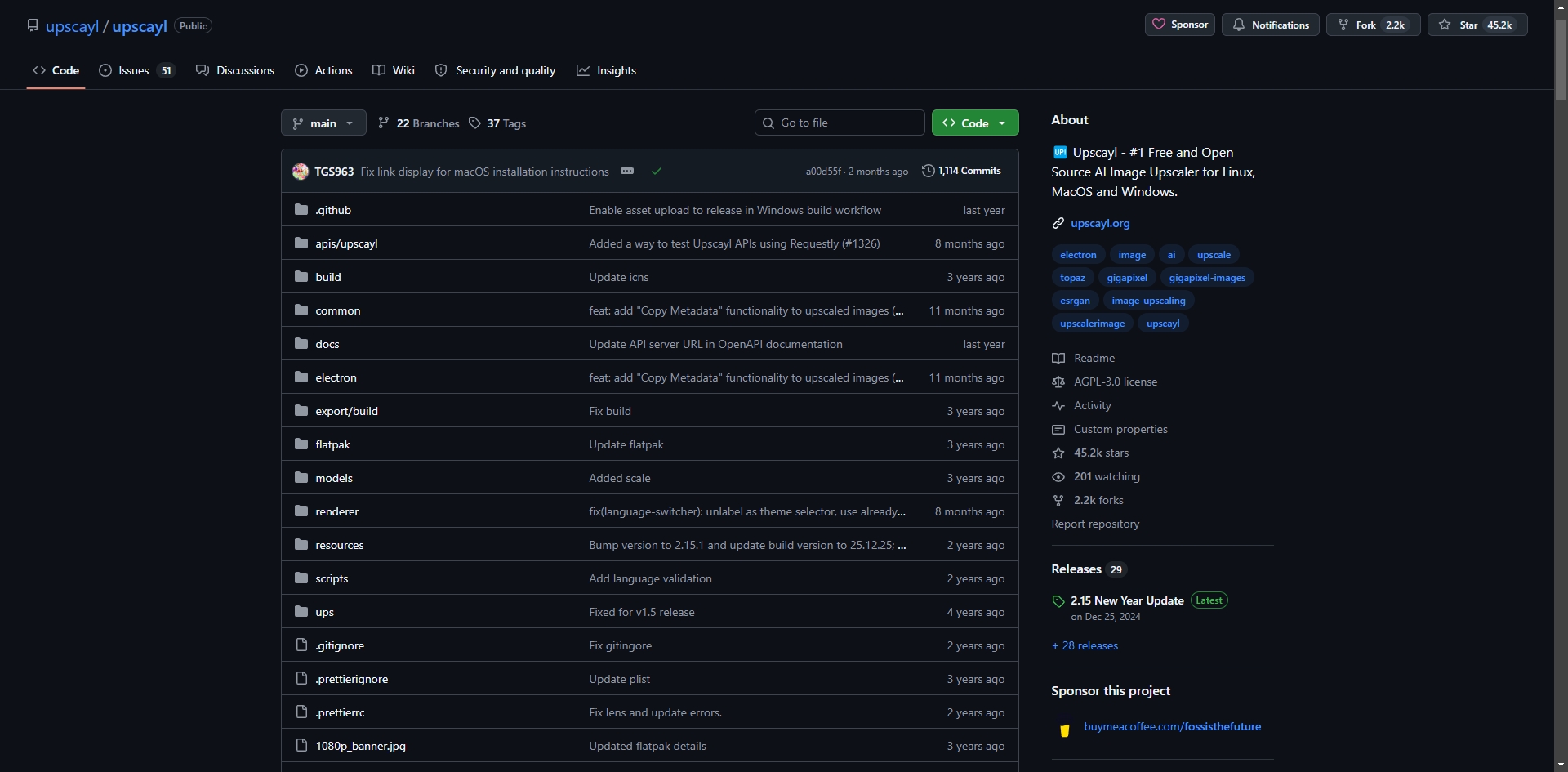The width and height of the screenshot is (1568, 772).
Task: Click the fork icon beside 2.2k forks
Action: pyautogui.click(x=1058, y=501)
